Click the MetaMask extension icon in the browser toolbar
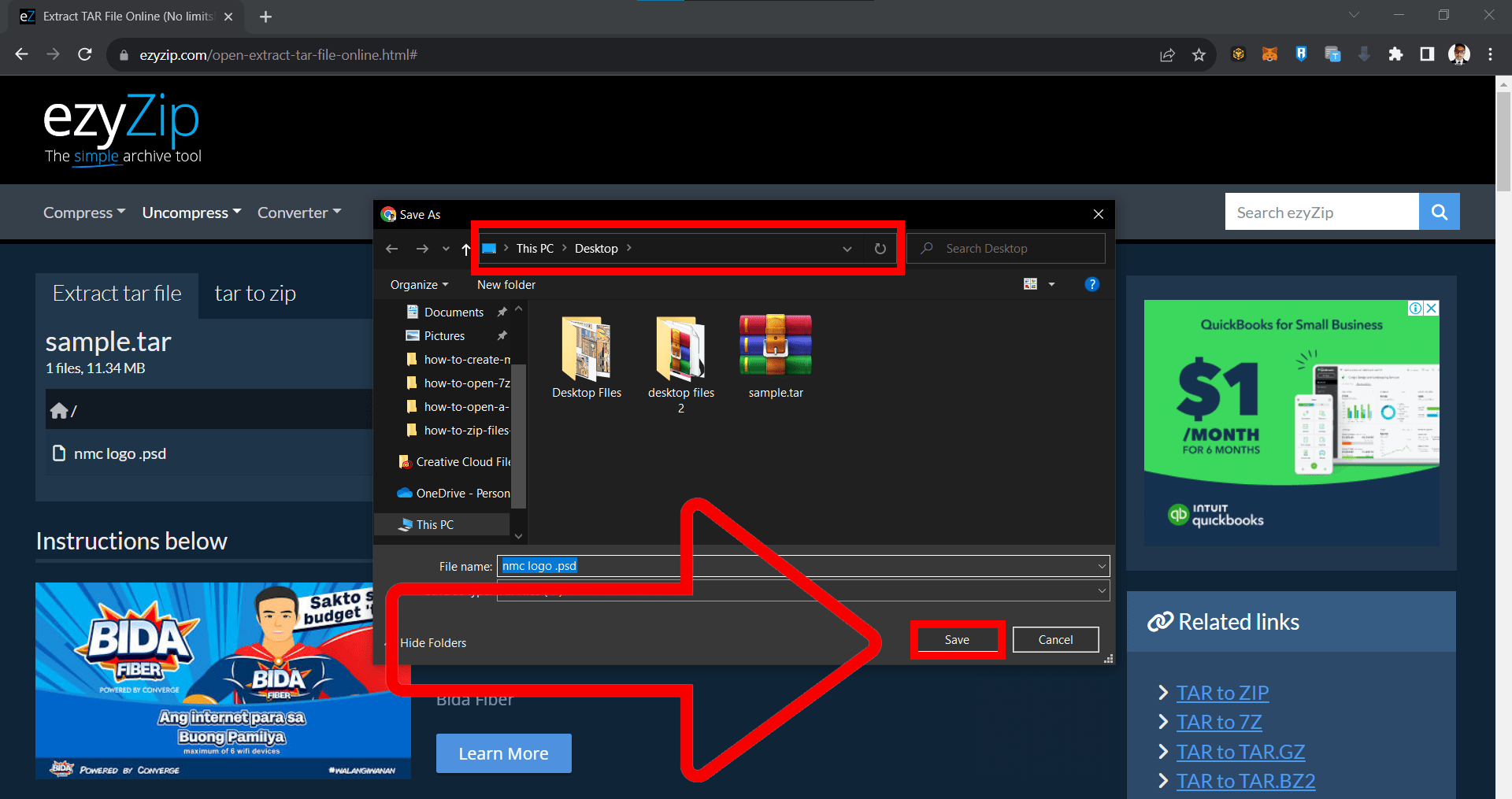 tap(1269, 54)
